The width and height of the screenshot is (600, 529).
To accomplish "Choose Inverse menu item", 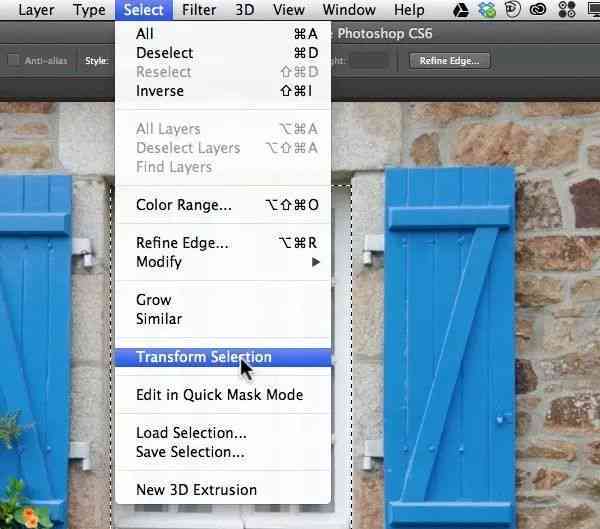I will 223,91.
